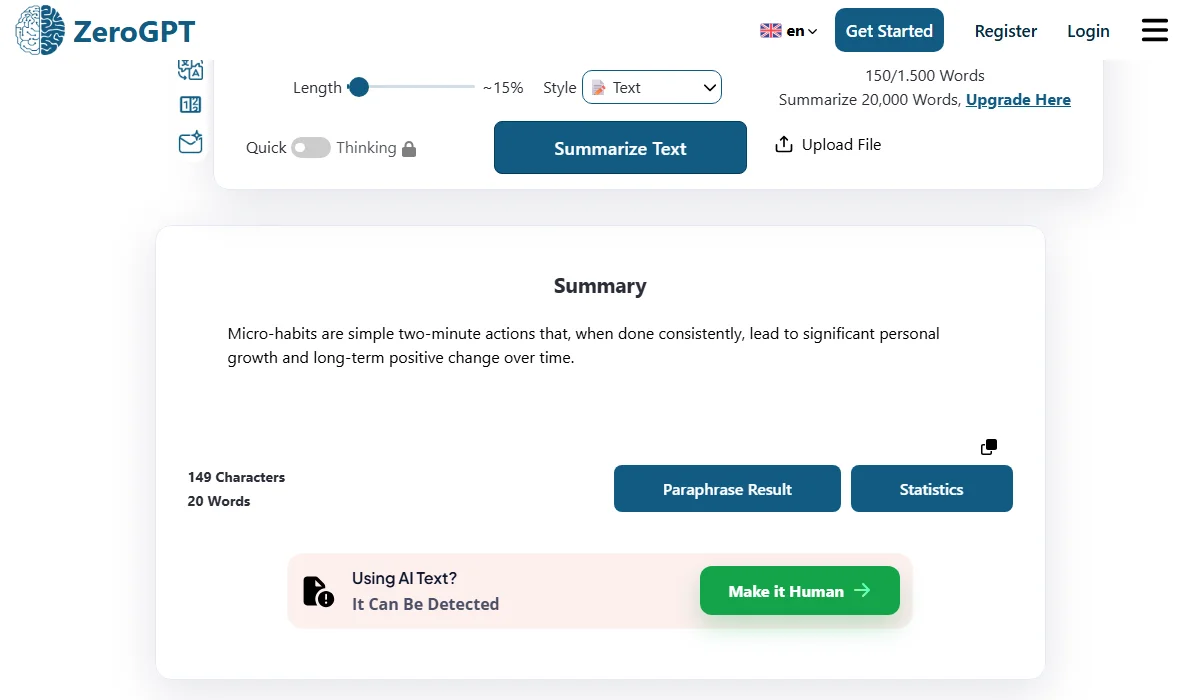Viewport: 1200px width, 700px height.
Task: Open the email writer tool in the sidebar
Action: (190, 142)
